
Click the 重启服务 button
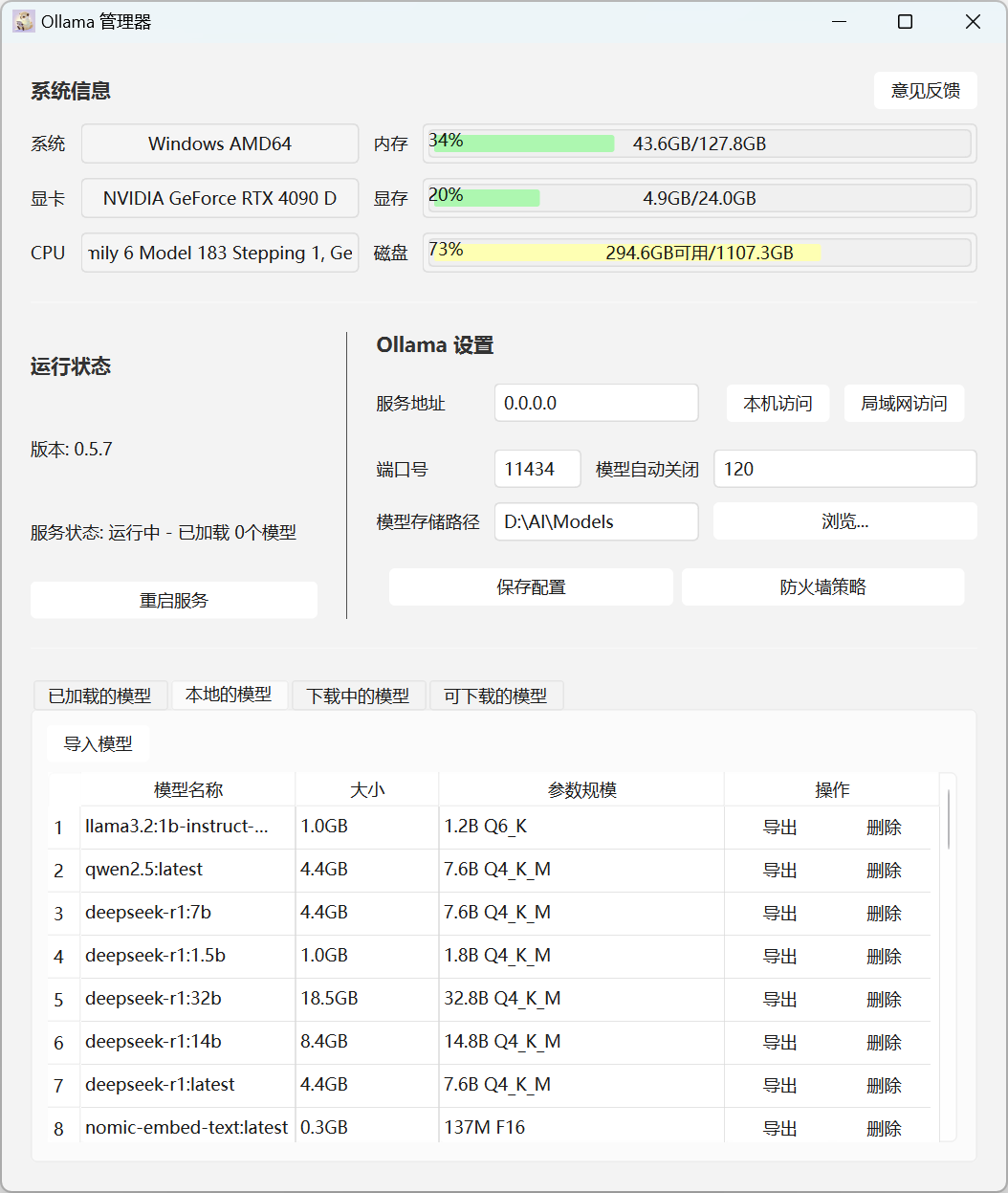pos(173,600)
